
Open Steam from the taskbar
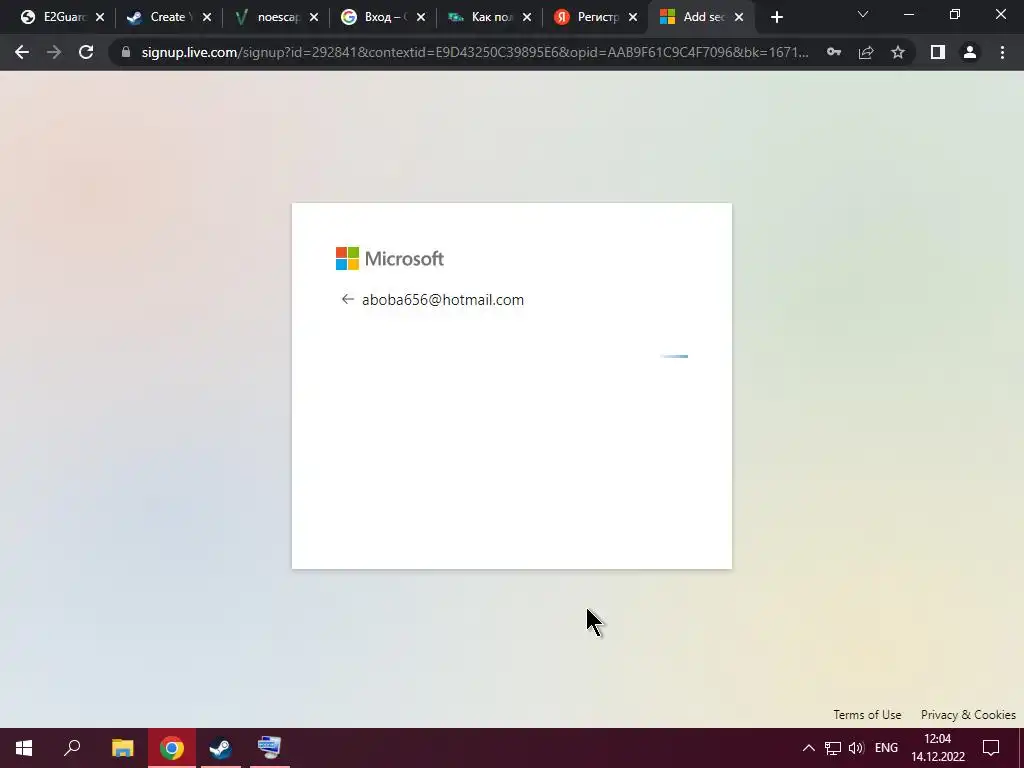click(221, 748)
